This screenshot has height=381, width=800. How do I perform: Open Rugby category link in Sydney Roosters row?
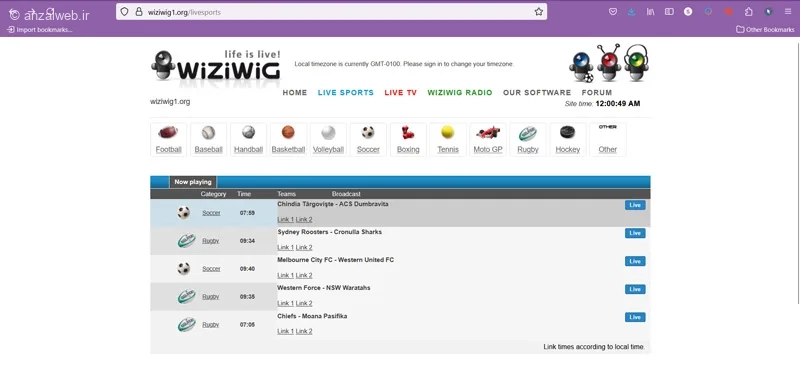coord(210,241)
